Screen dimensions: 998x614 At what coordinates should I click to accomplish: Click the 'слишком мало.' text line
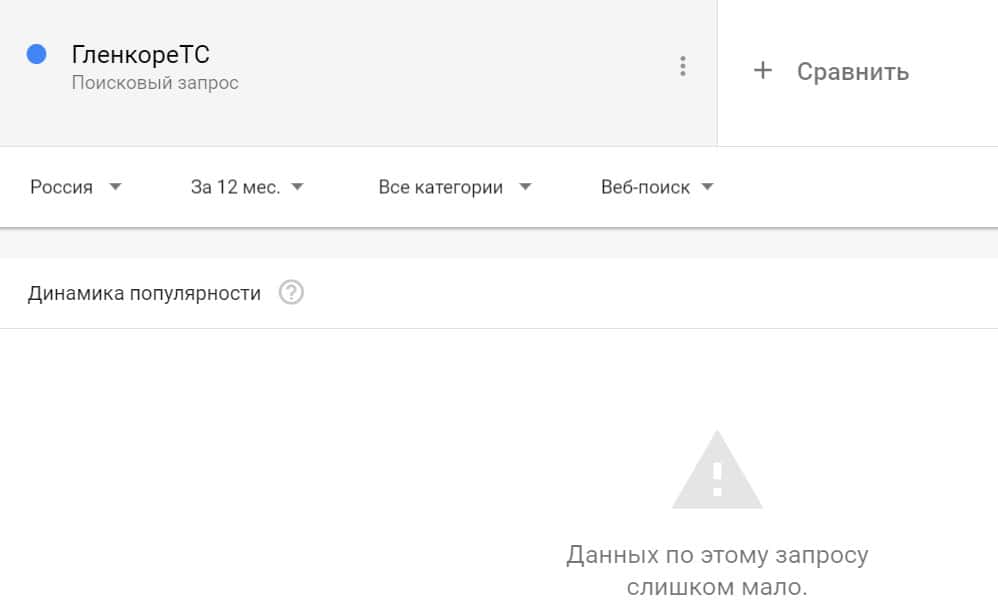717,587
